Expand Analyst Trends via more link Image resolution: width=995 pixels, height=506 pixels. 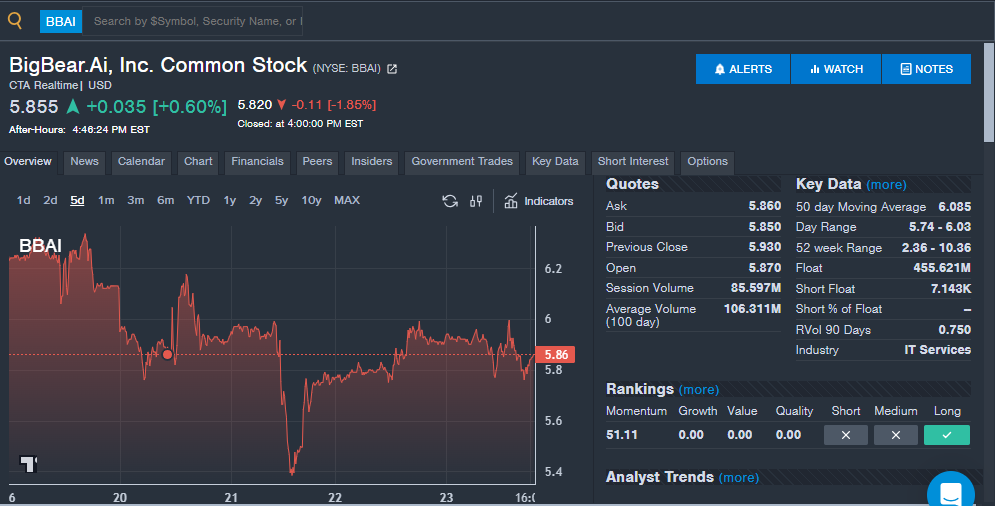[x=738, y=478]
